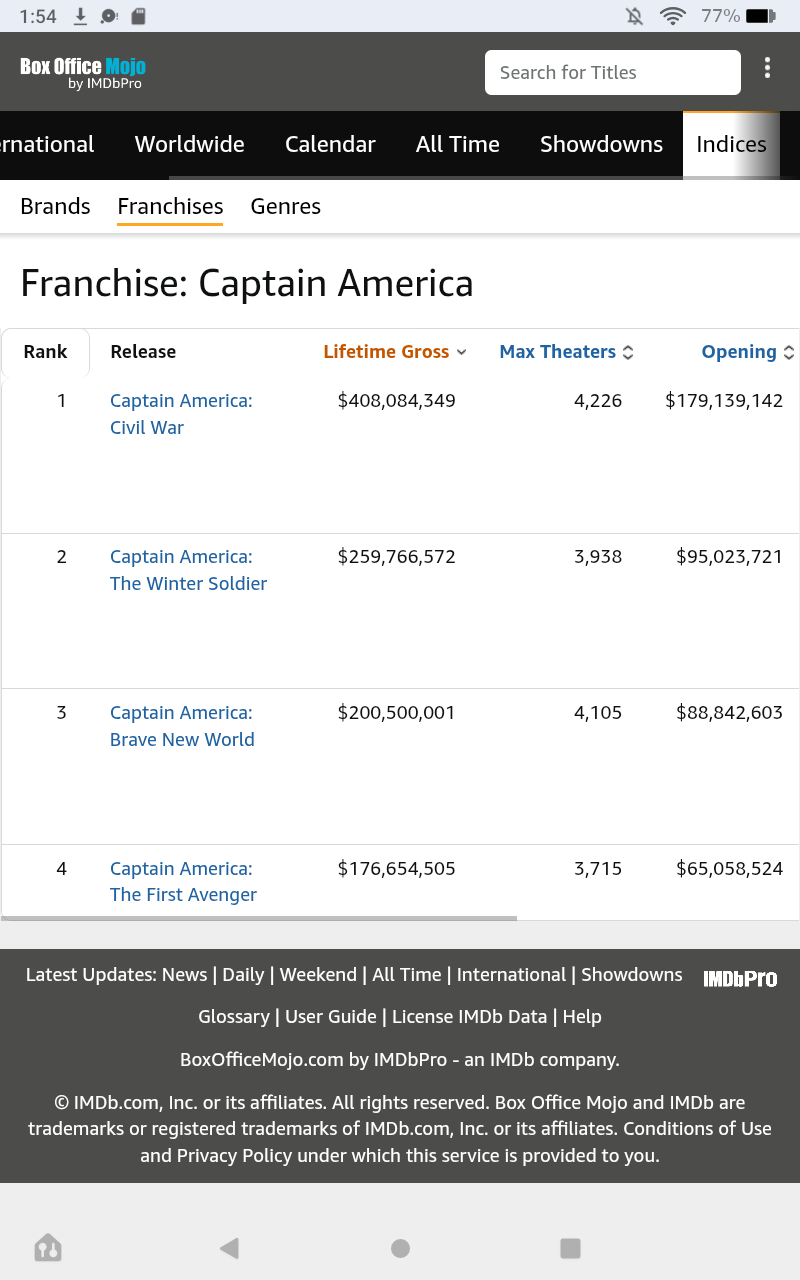Select the Genres sub-tab
Screen dimensions: 800x1280
click(286, 207)
